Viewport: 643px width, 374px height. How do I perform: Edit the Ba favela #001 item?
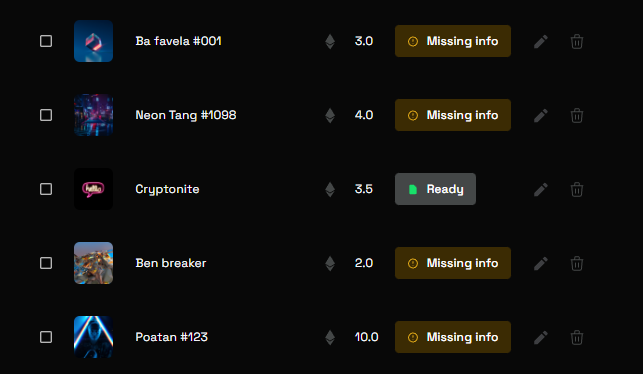[541, 41]
